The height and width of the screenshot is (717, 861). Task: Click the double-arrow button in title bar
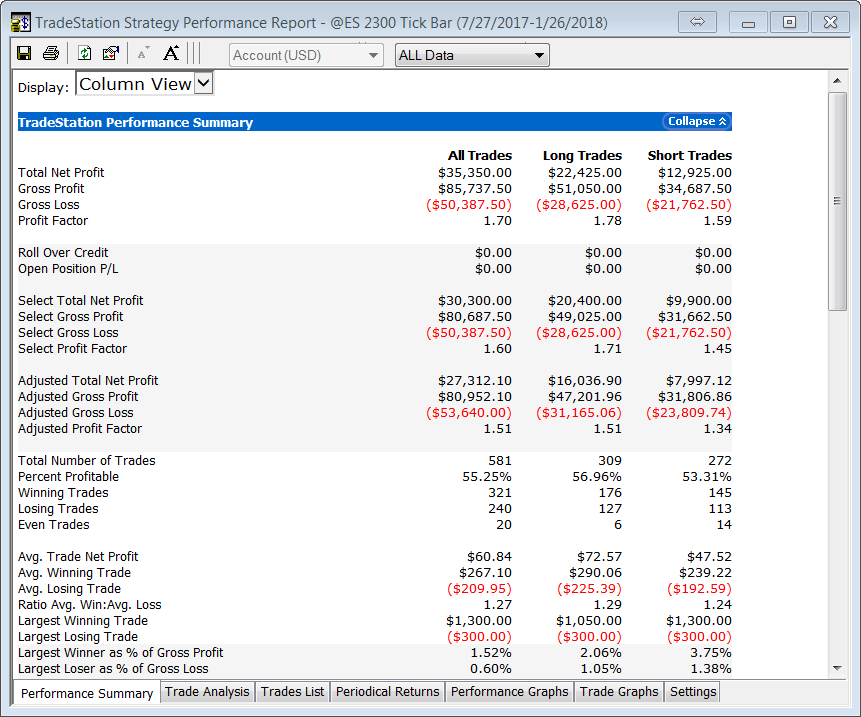click(698, 22)
